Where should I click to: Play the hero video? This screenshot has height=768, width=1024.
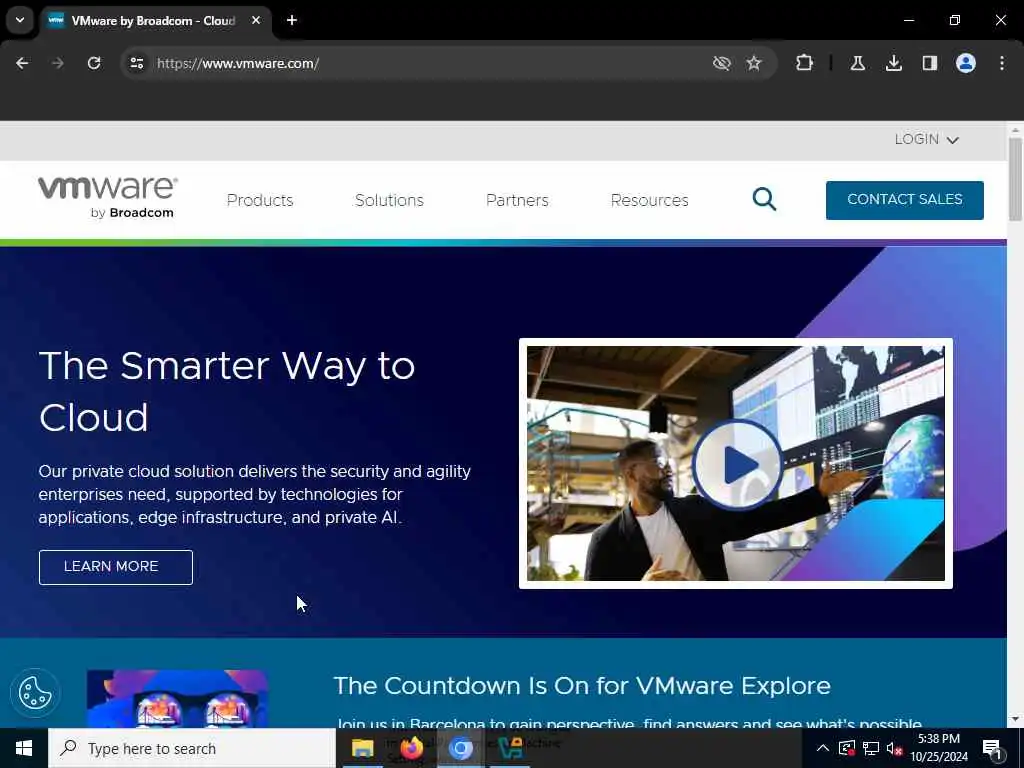pos(737,465)
